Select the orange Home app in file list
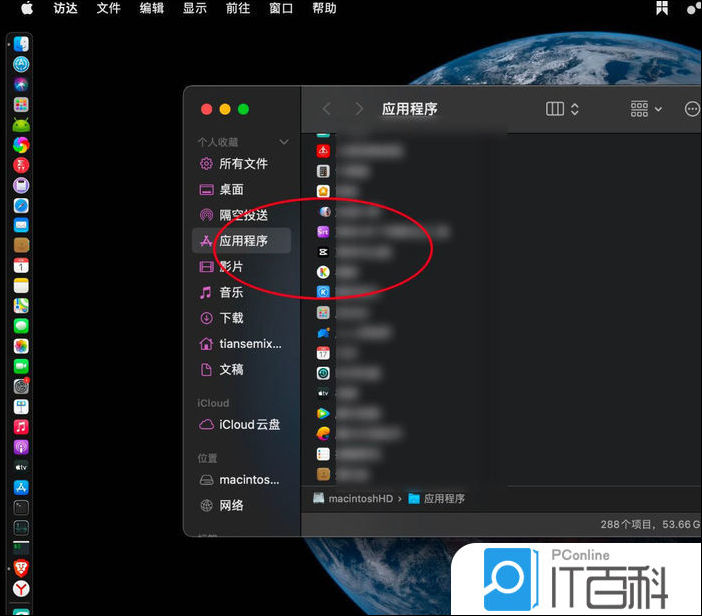Viewport: 702px width, 616px height. tap(323, 191)
